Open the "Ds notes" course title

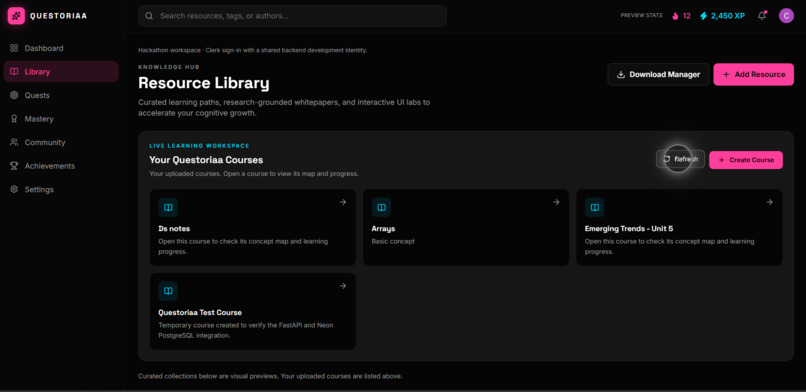[x=174, y=229]
